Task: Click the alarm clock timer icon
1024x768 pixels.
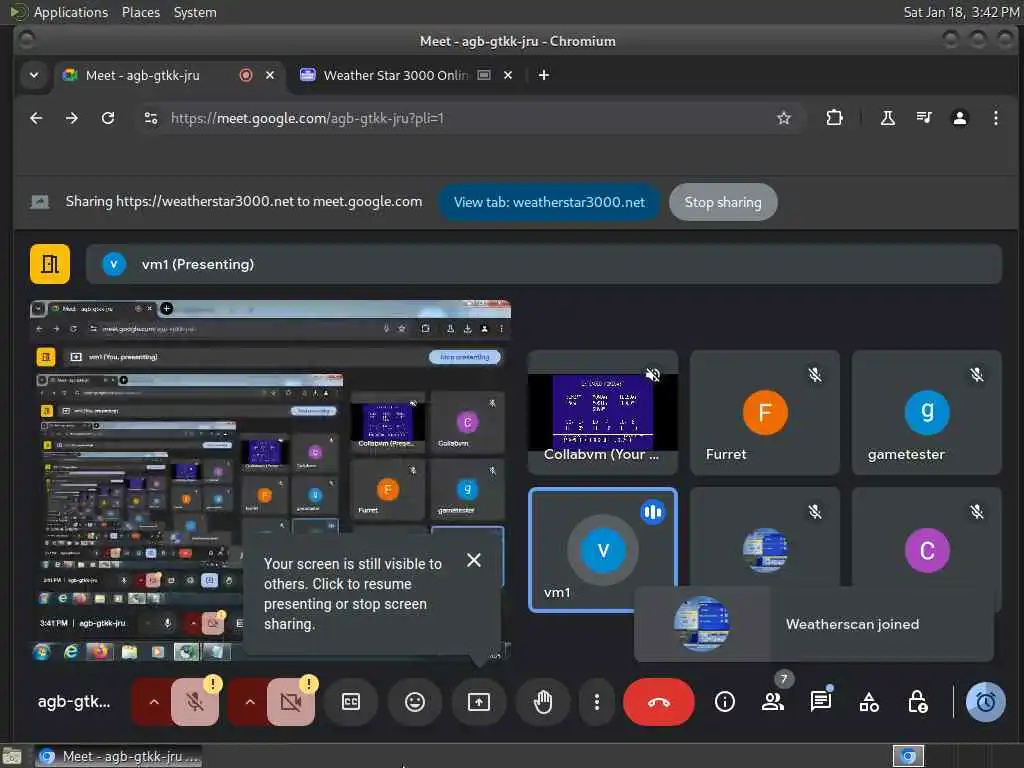Action: [985, 702]
